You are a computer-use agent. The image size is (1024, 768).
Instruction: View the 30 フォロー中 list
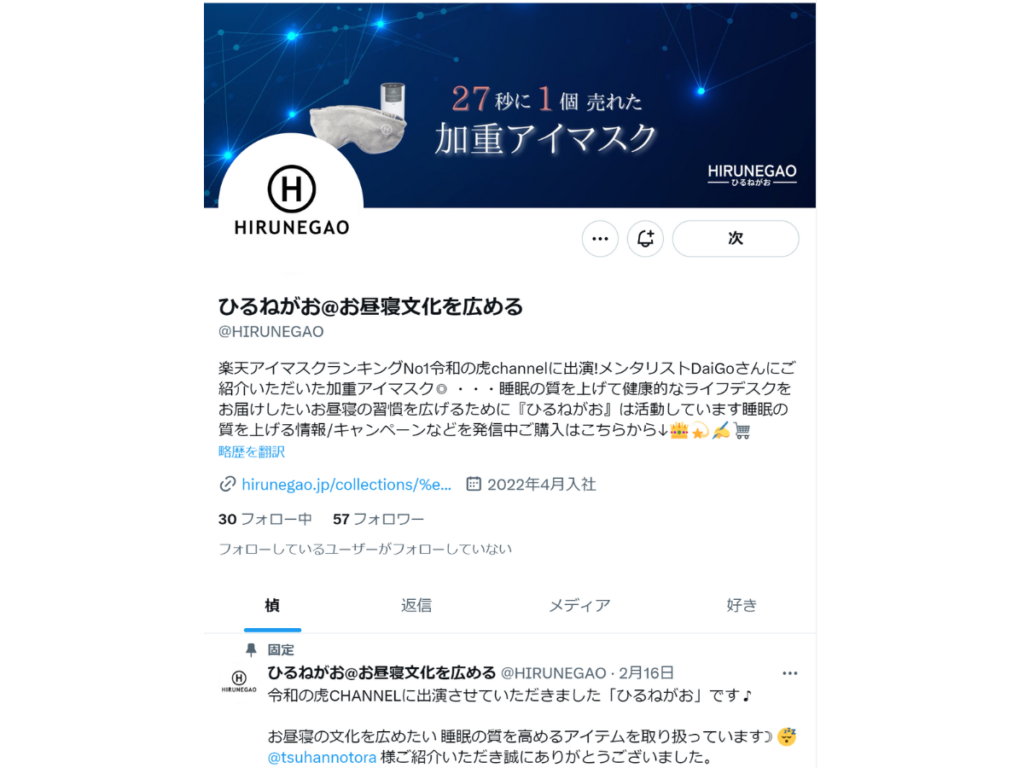pyautogui.click(x=264, y=519)
